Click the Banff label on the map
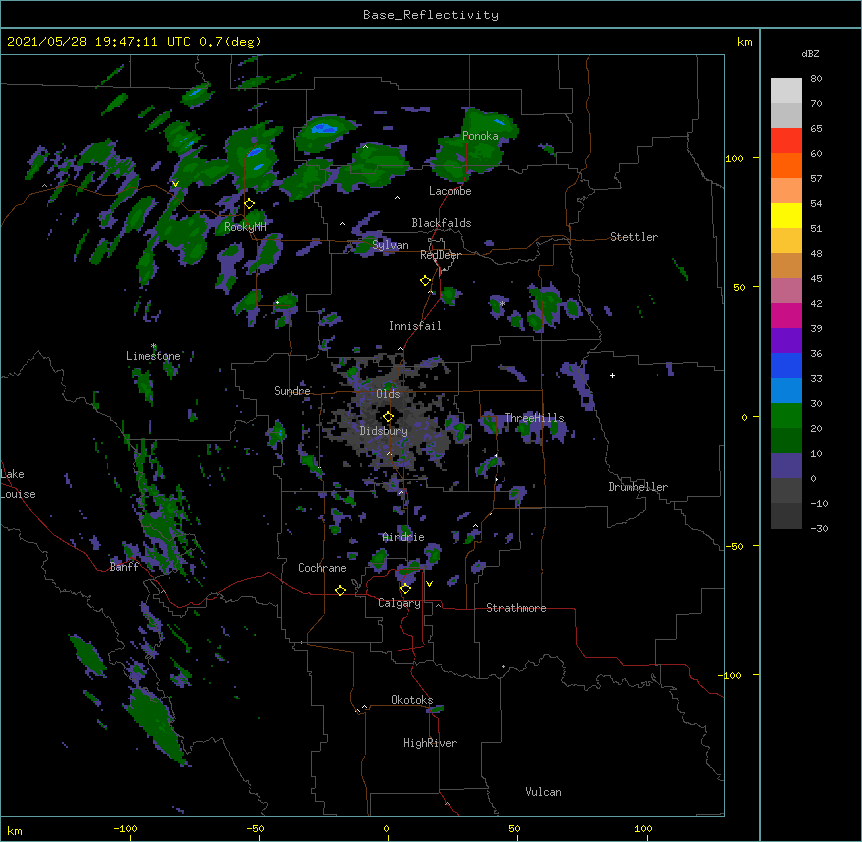 pos(124,567)
